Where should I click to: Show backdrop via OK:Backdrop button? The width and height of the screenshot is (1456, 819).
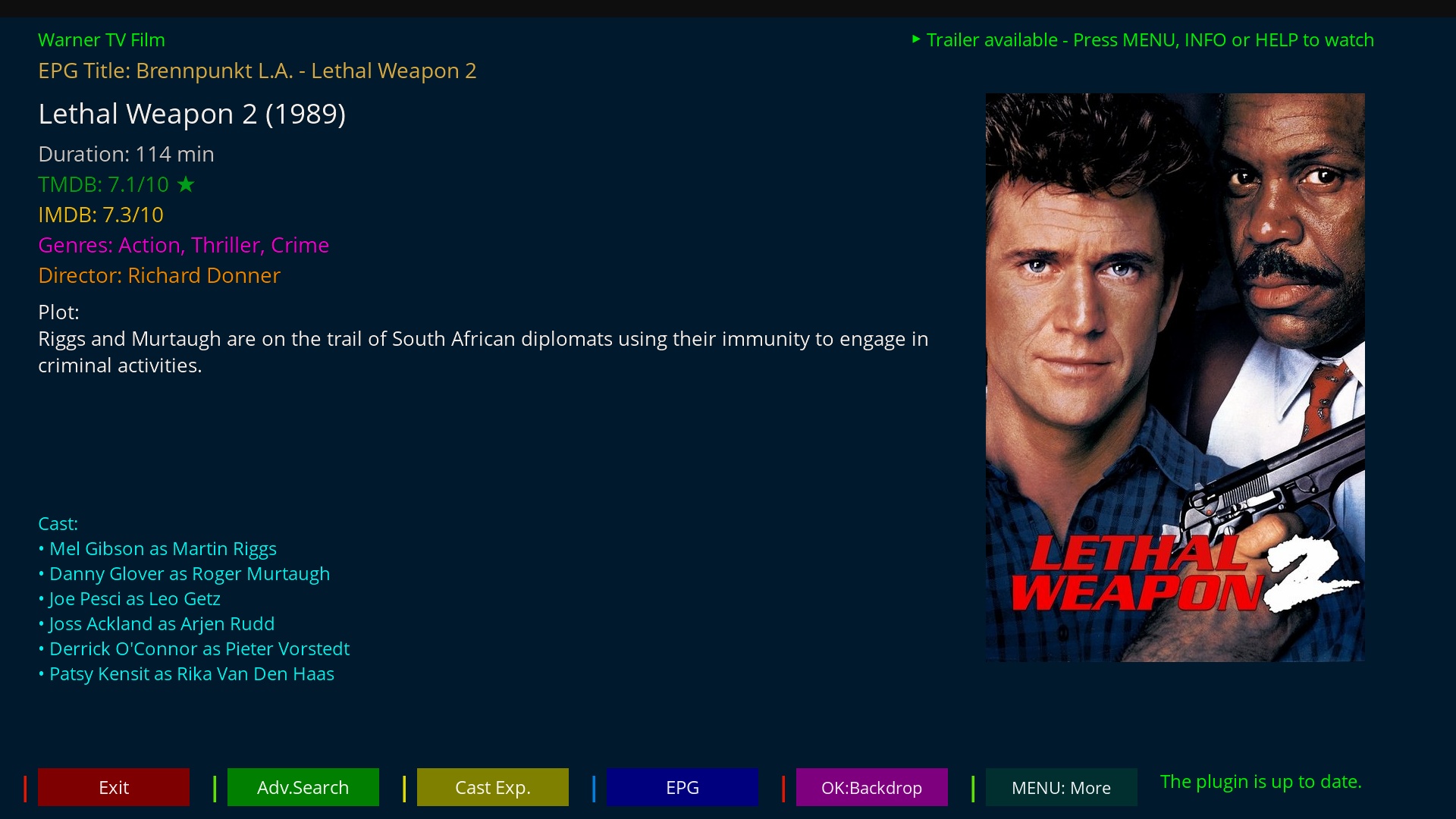tap(872, 787)
